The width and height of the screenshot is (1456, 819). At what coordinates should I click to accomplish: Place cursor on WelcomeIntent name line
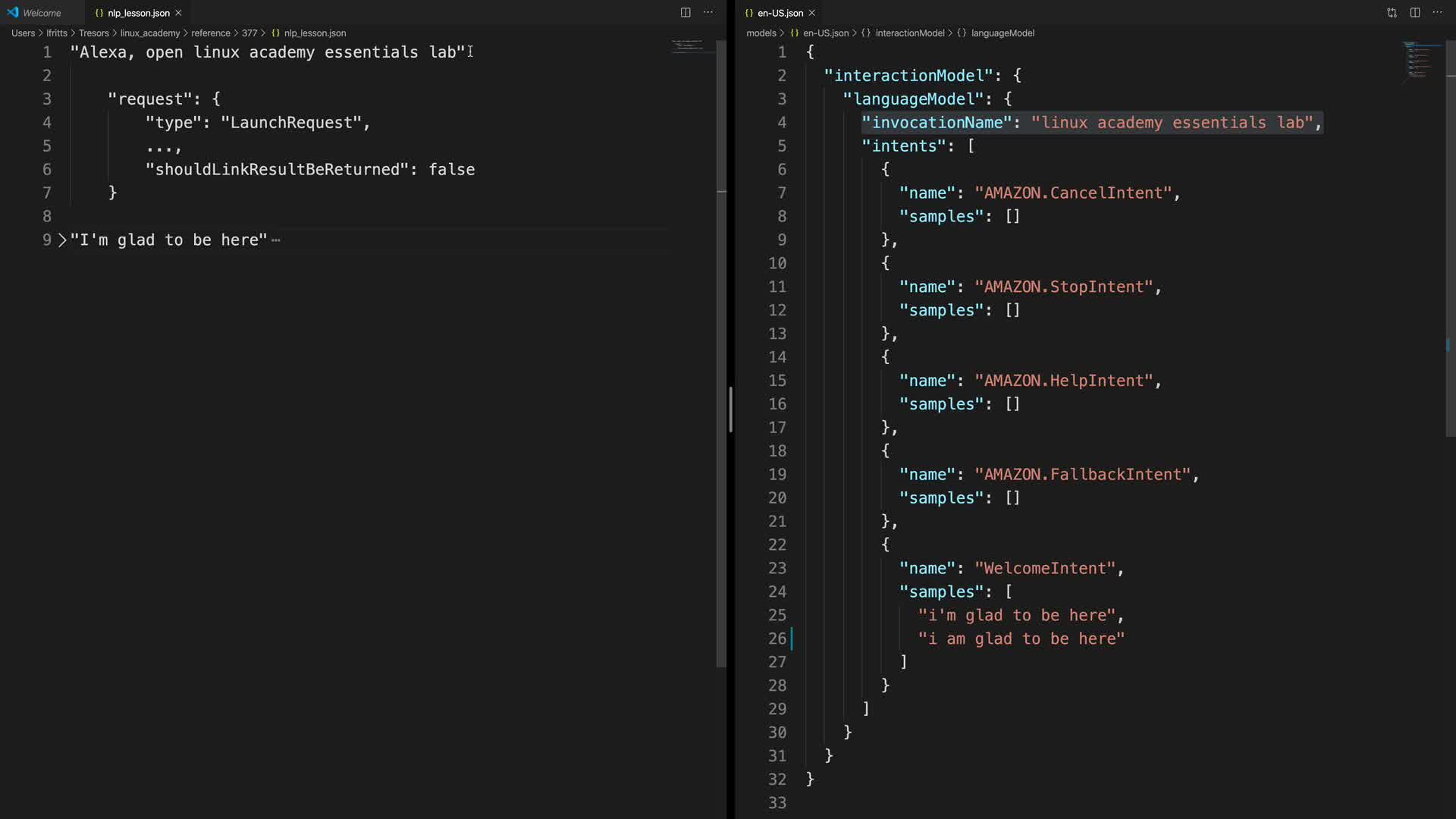1044,569
